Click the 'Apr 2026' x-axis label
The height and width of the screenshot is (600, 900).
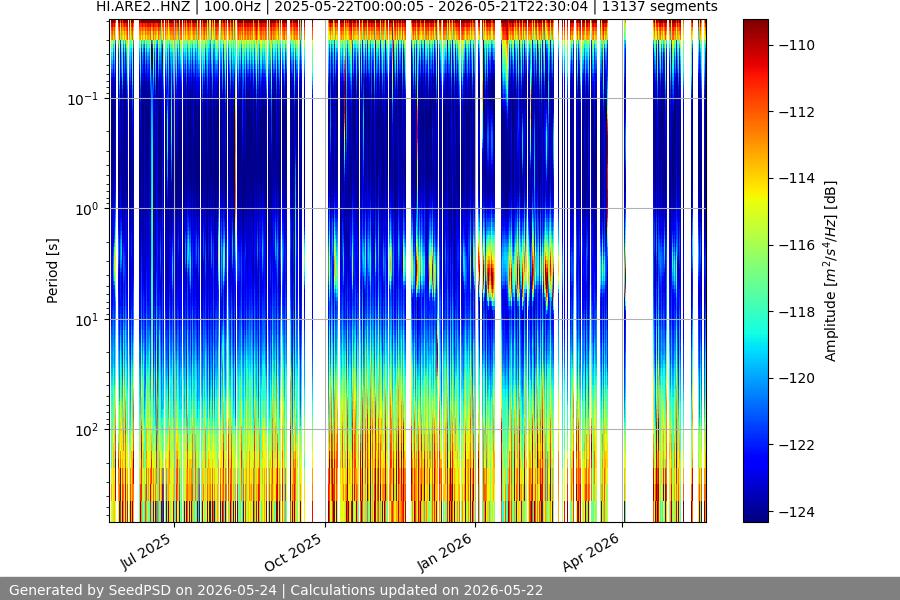tap(591, 552)
